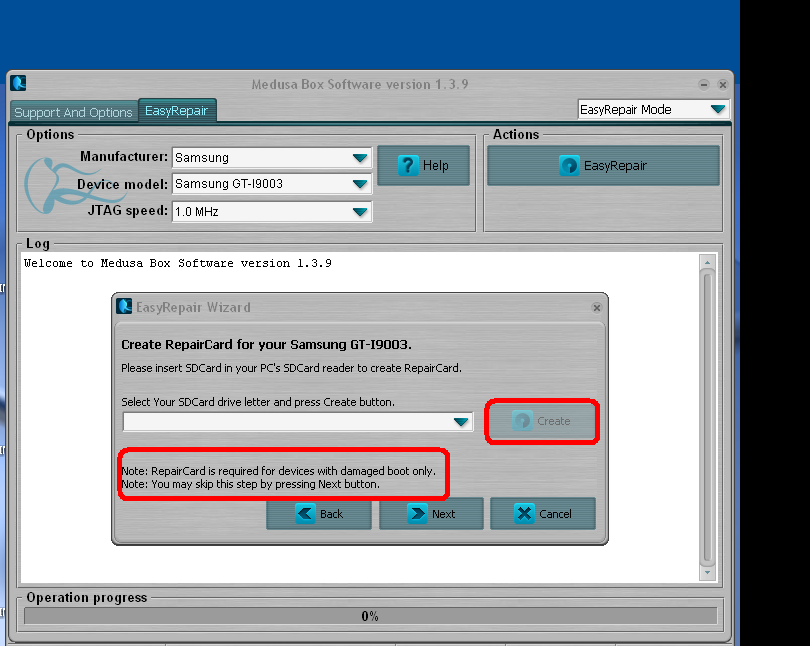Viewport: 810px width, 646px height.
Task: Click the Medusa logo icon in title bar
Action: (x=19, y=83)
